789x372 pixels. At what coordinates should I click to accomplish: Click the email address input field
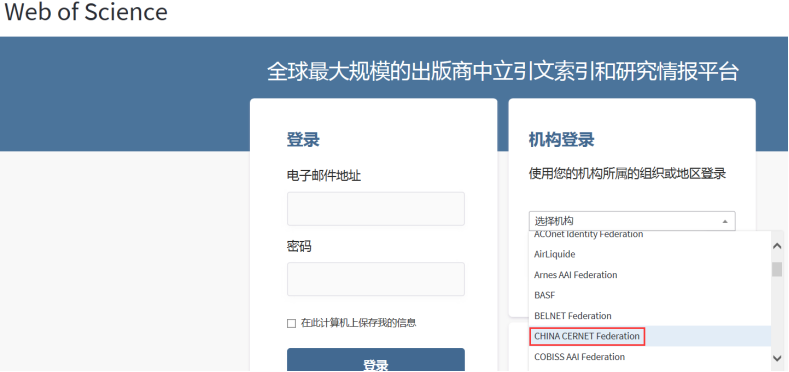tap(375, 208)
